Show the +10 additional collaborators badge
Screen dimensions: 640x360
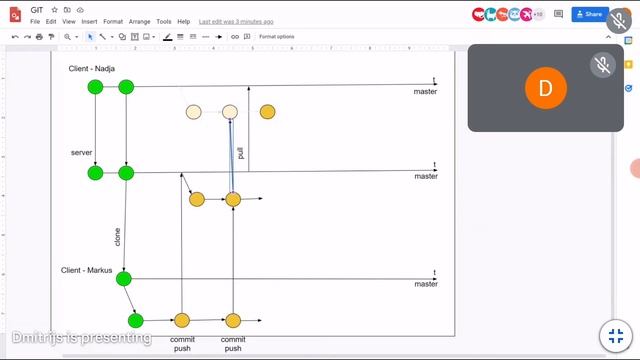click(x=538, y=14)
